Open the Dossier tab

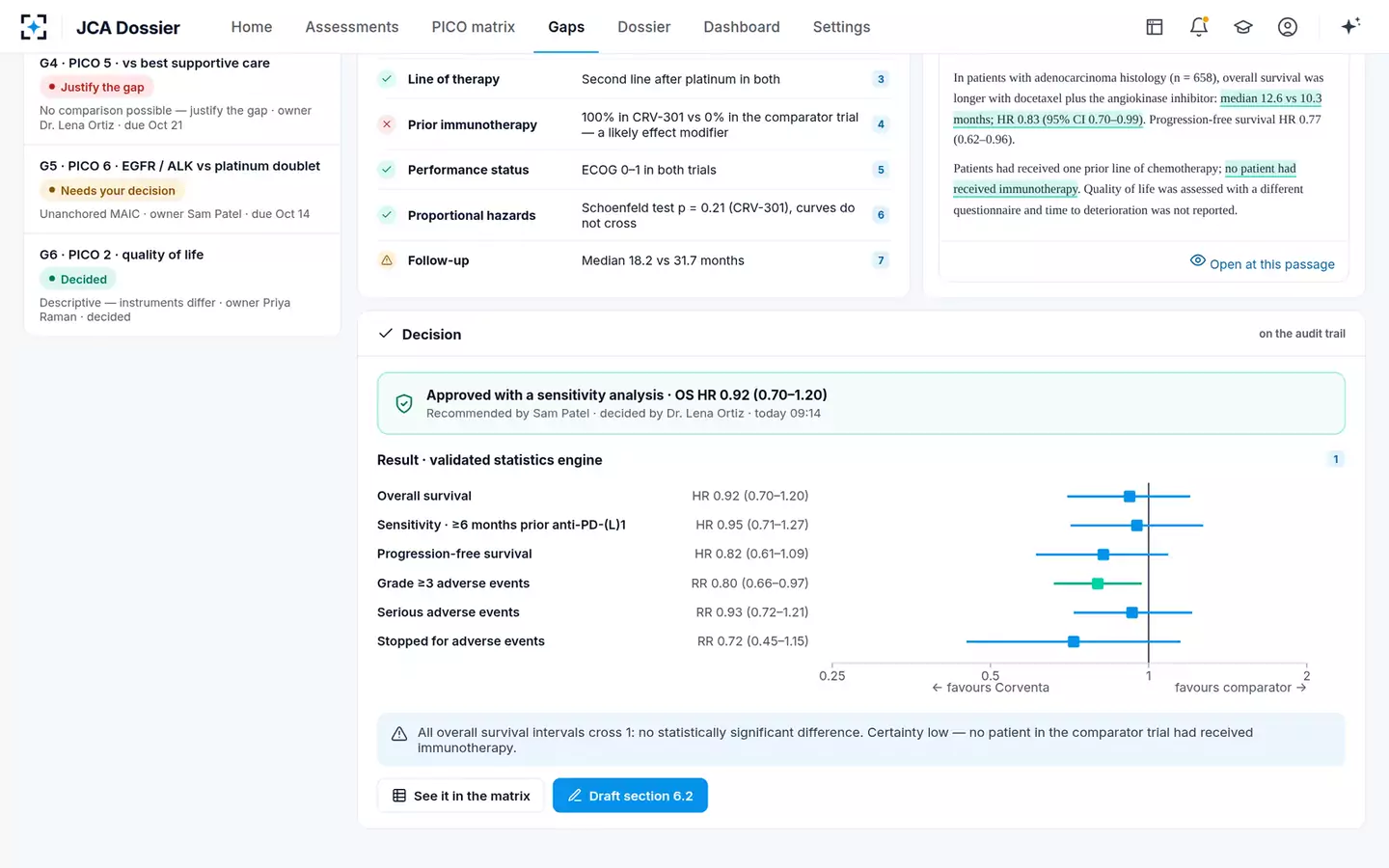pos(644,27)
